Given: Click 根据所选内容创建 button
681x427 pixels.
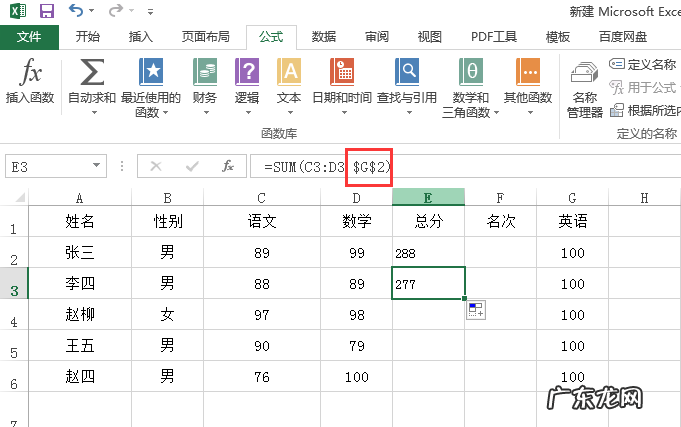Looking at the screenshot, I should point(645,110).
